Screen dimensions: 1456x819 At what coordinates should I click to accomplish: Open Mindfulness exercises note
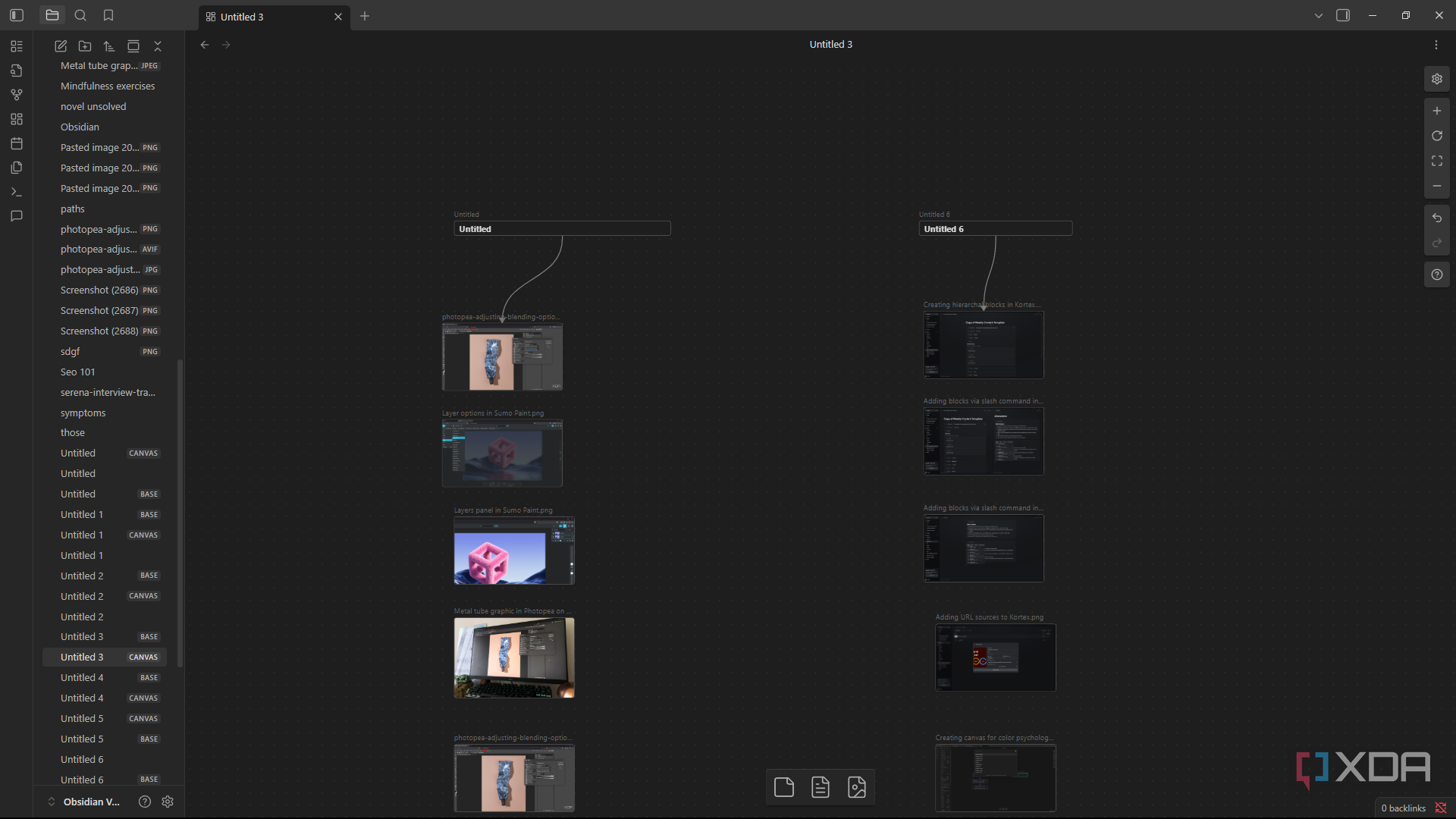pos(105,86)
